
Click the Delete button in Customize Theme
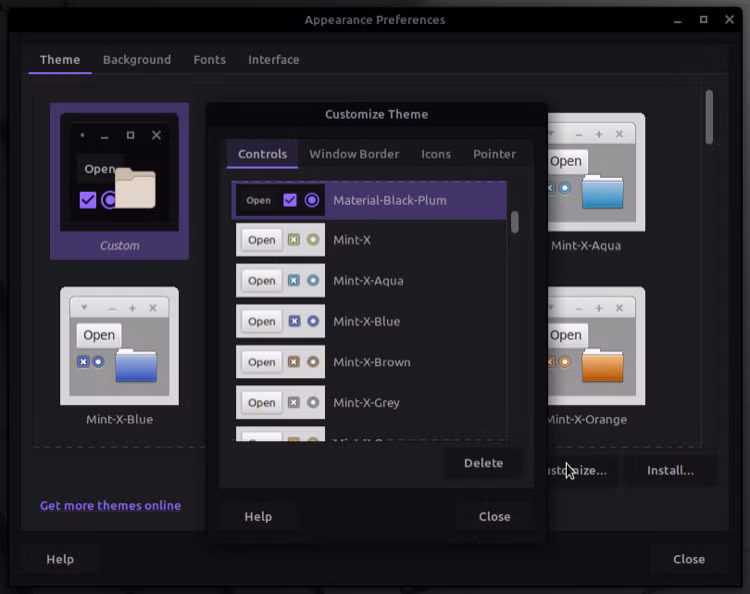[483, 463]
